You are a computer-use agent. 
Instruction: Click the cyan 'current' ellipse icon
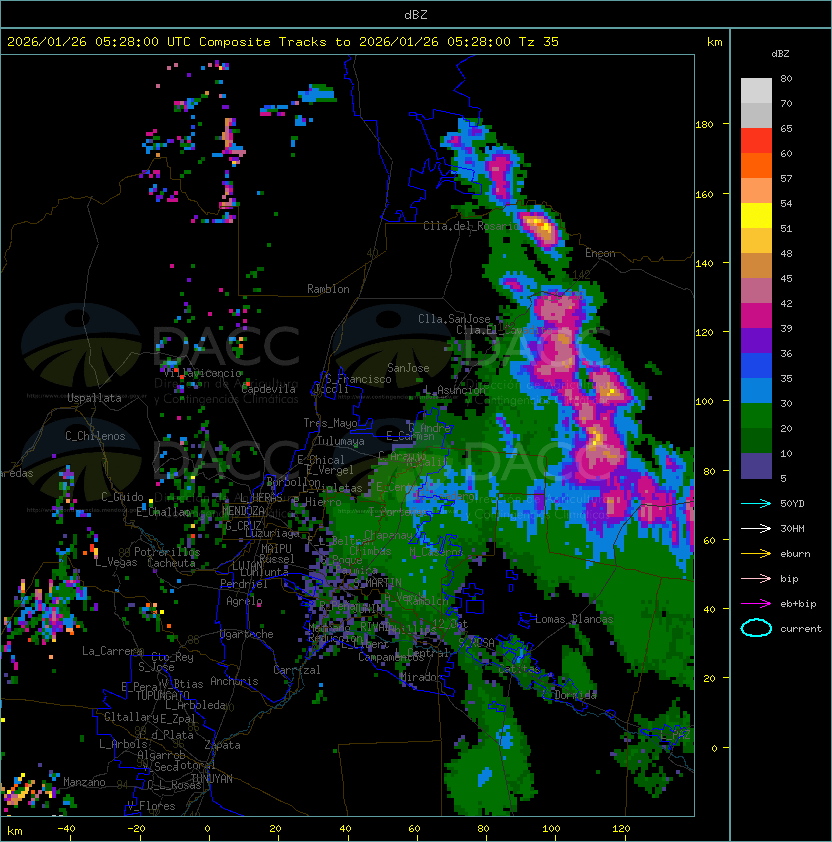point(756,628)
